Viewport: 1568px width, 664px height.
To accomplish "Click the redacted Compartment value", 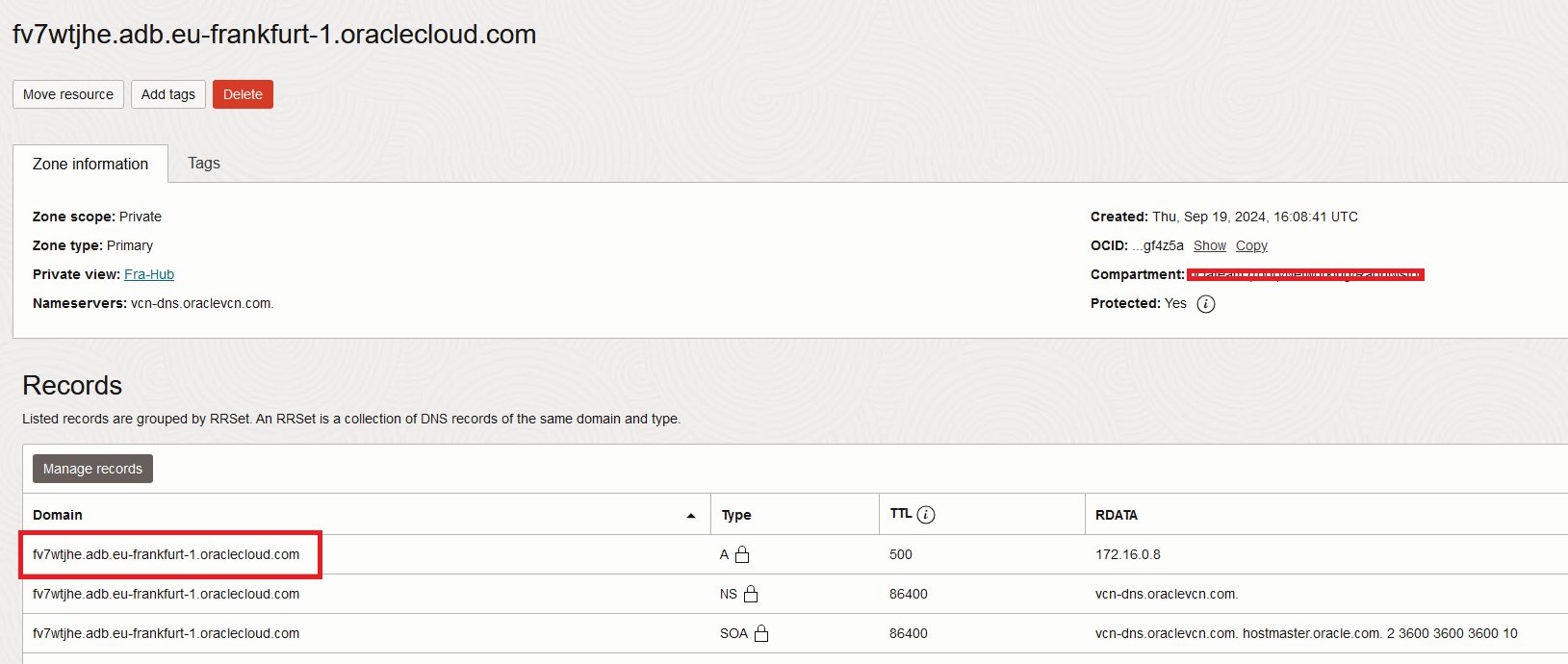I will pos(1305,274).
